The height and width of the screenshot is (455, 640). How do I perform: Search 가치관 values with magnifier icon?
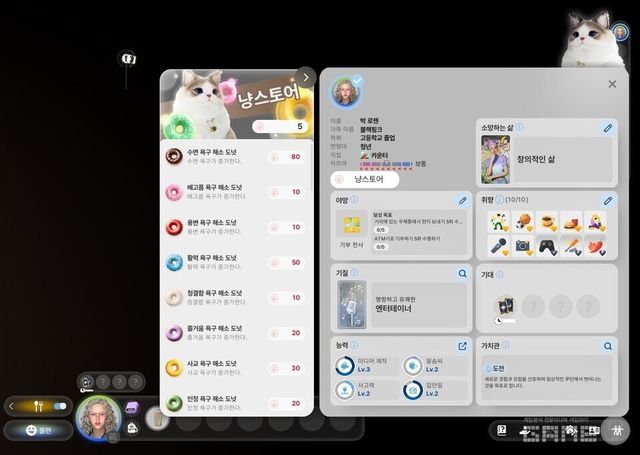click(607, 345)
